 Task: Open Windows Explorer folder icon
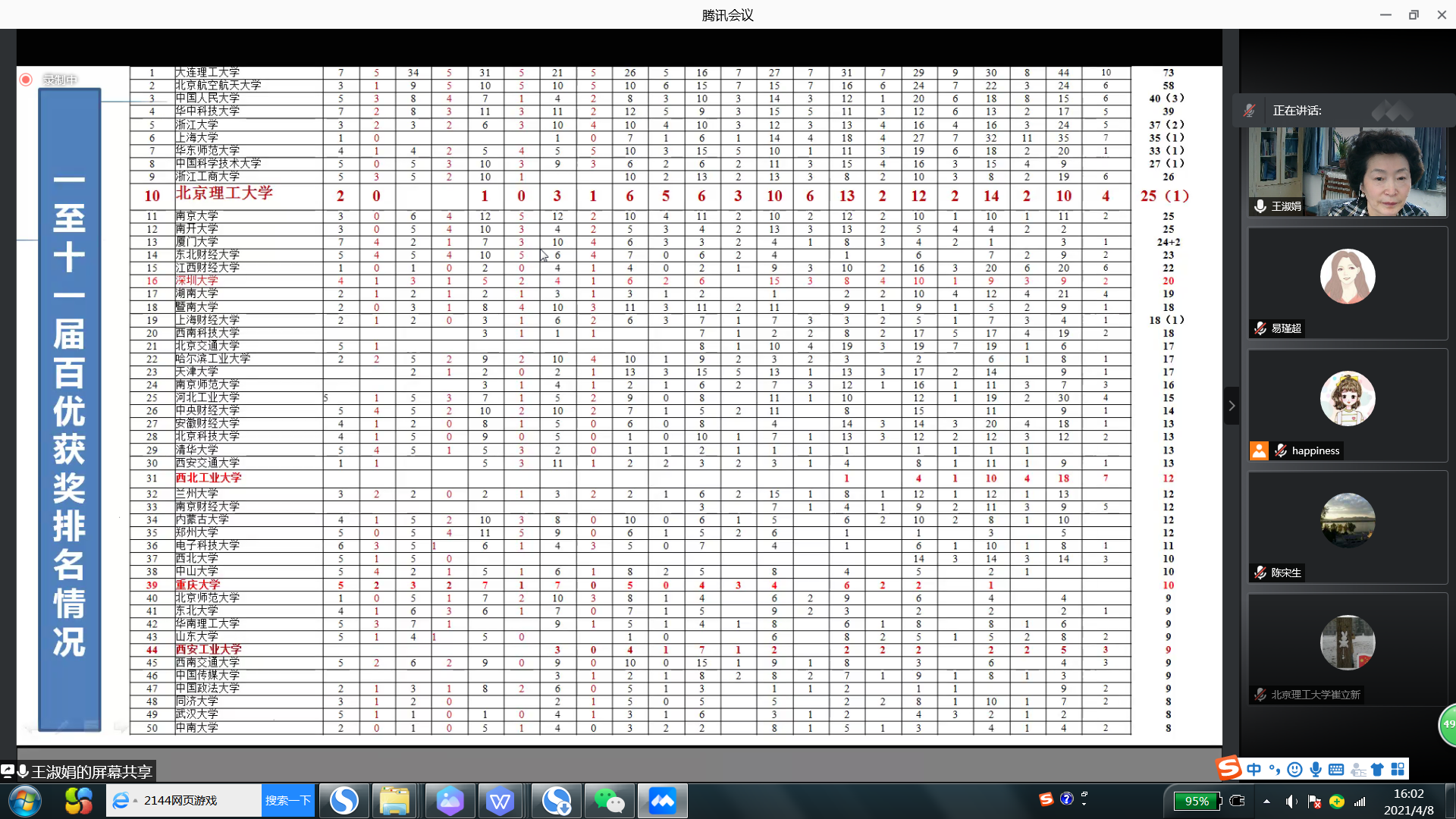tap(394, 801)
